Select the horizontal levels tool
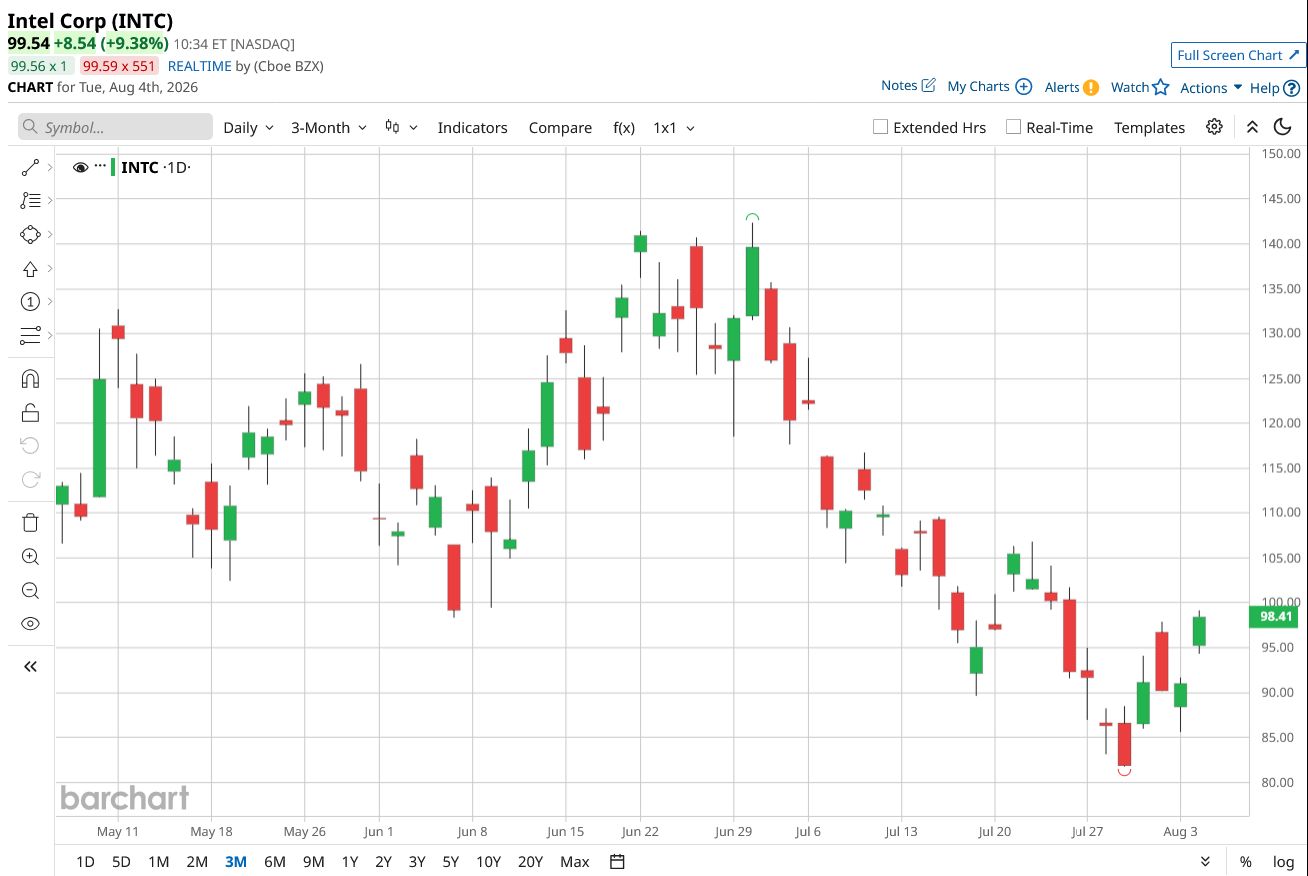The image size is (1308, 876). point(30,335)
